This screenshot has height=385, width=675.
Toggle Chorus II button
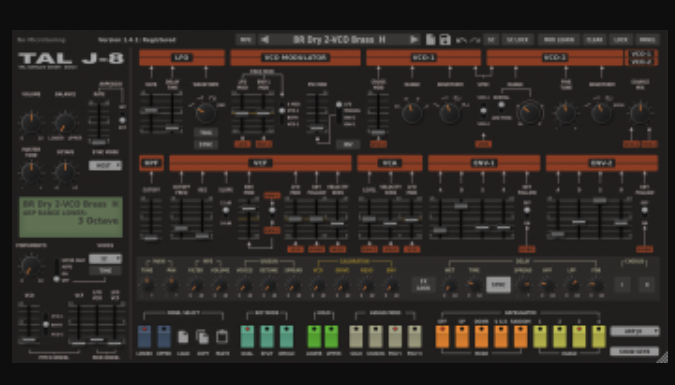647,285
